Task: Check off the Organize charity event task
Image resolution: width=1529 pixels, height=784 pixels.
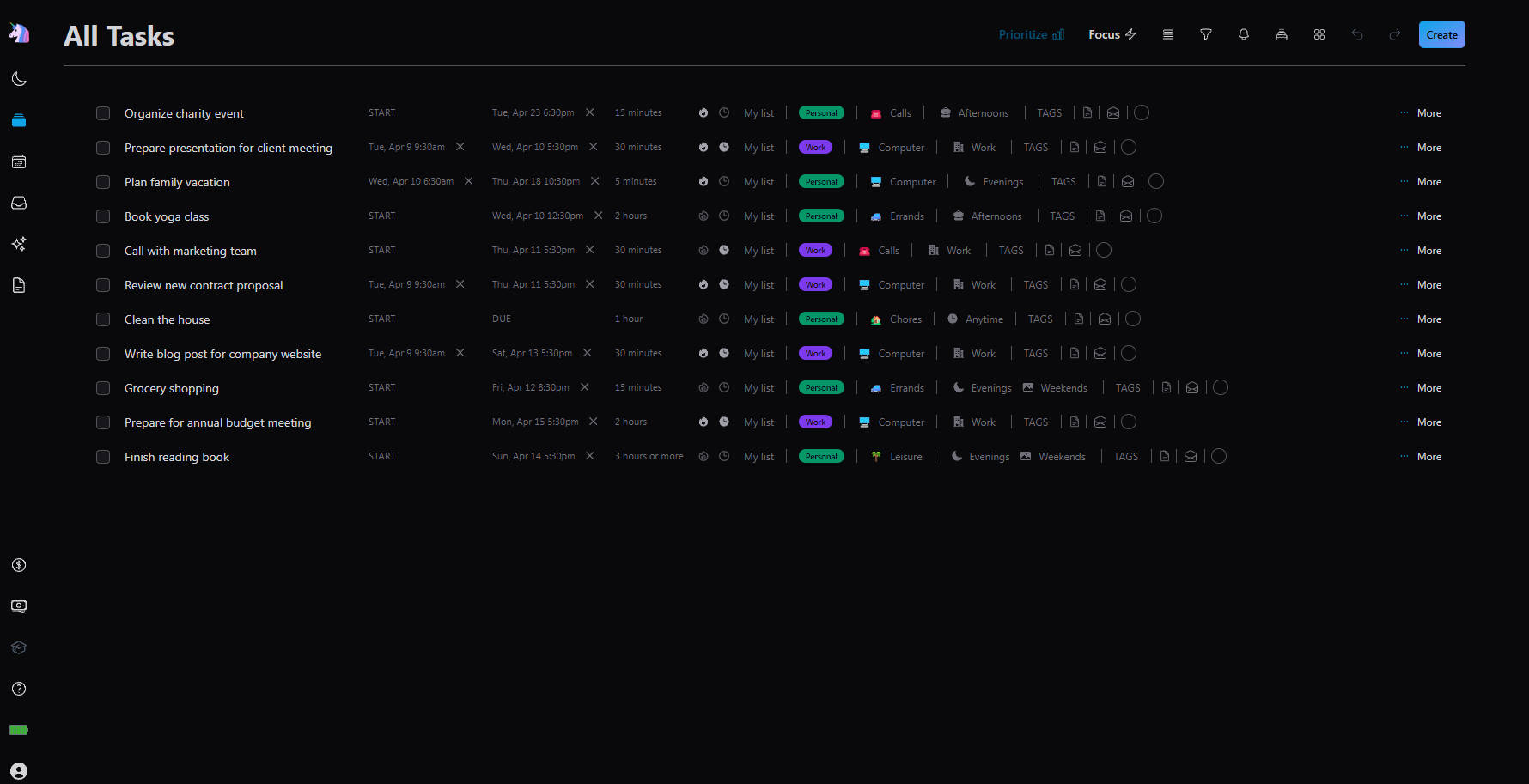Action: [x=103, y=113]
